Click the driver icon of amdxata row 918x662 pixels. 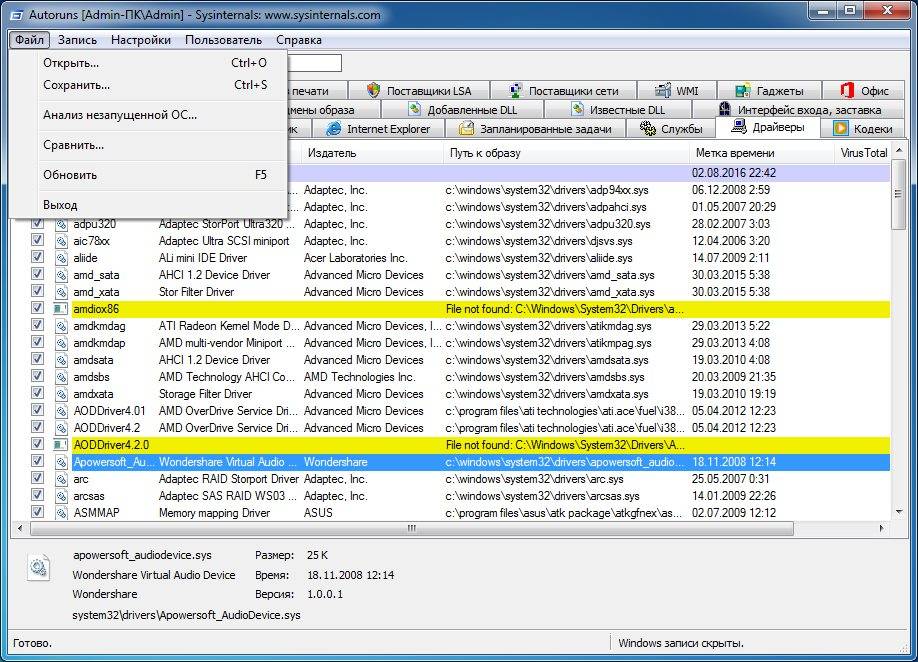pyautogui.click(x=61, y=394)
